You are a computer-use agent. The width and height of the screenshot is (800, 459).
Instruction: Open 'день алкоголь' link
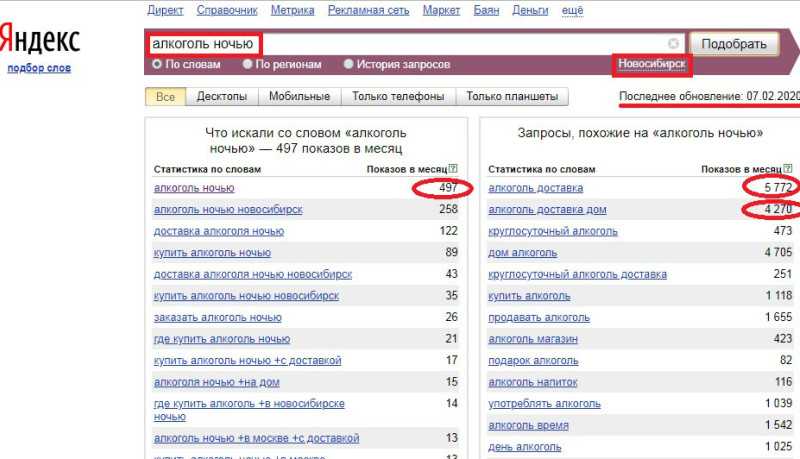pos(524,447)
